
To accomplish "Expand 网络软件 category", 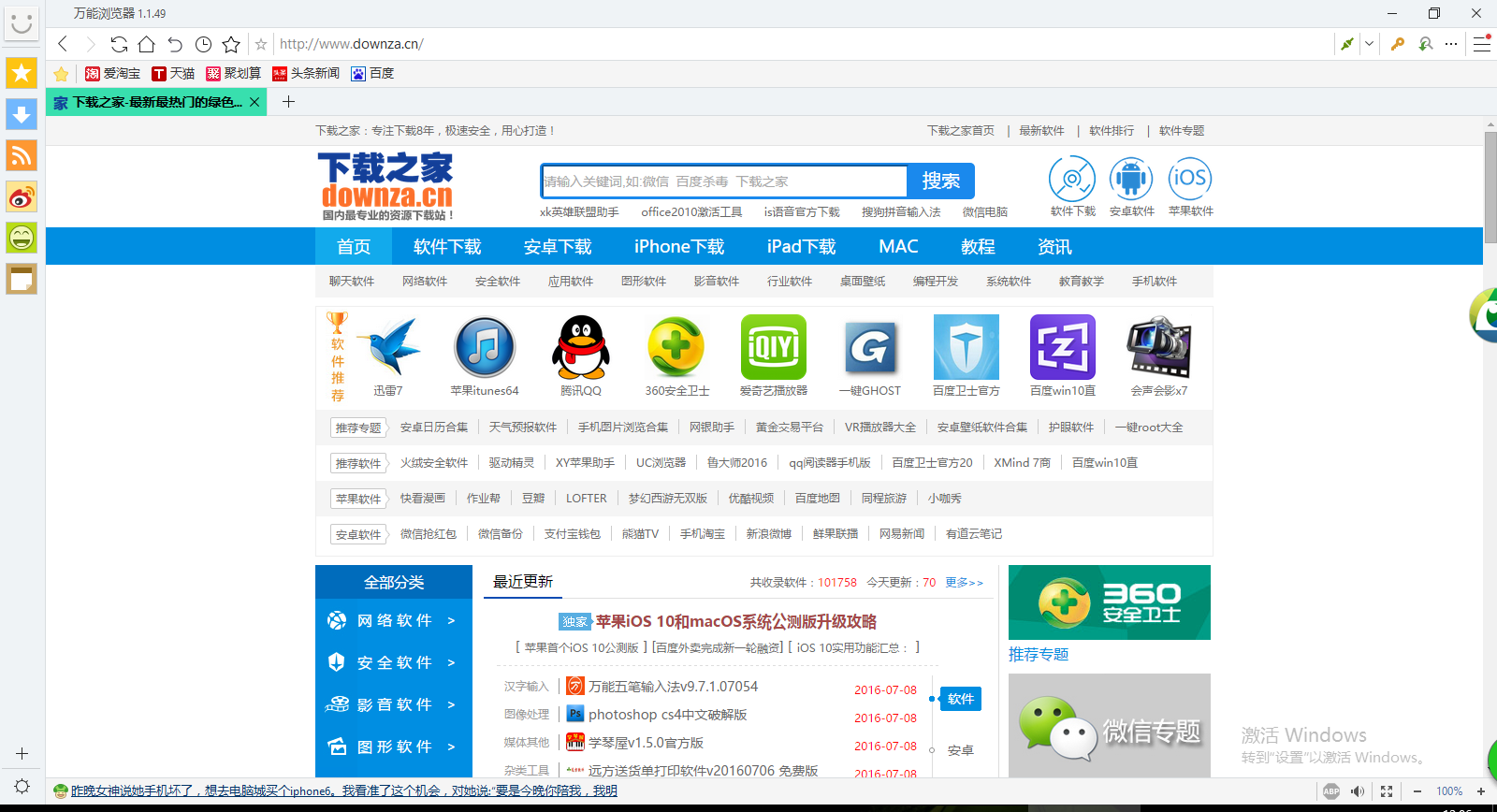I will click(x=393, y=620).
